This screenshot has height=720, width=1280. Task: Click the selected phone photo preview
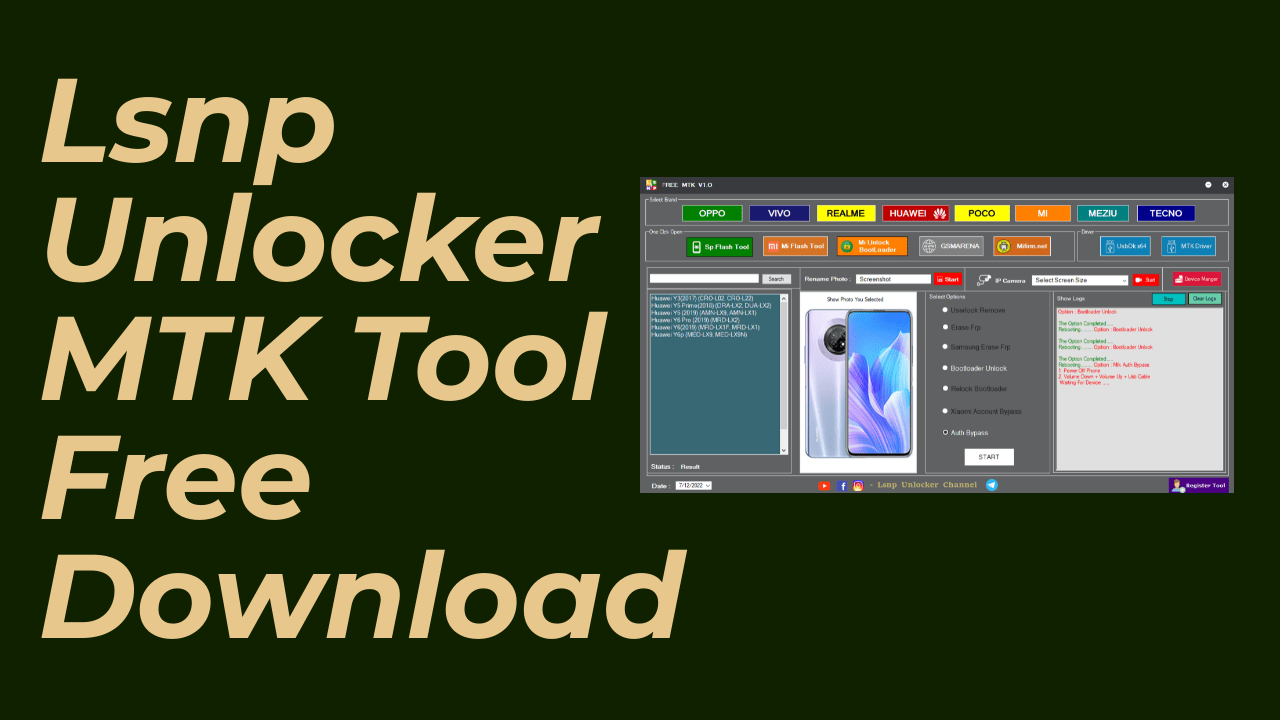point(859,382)
